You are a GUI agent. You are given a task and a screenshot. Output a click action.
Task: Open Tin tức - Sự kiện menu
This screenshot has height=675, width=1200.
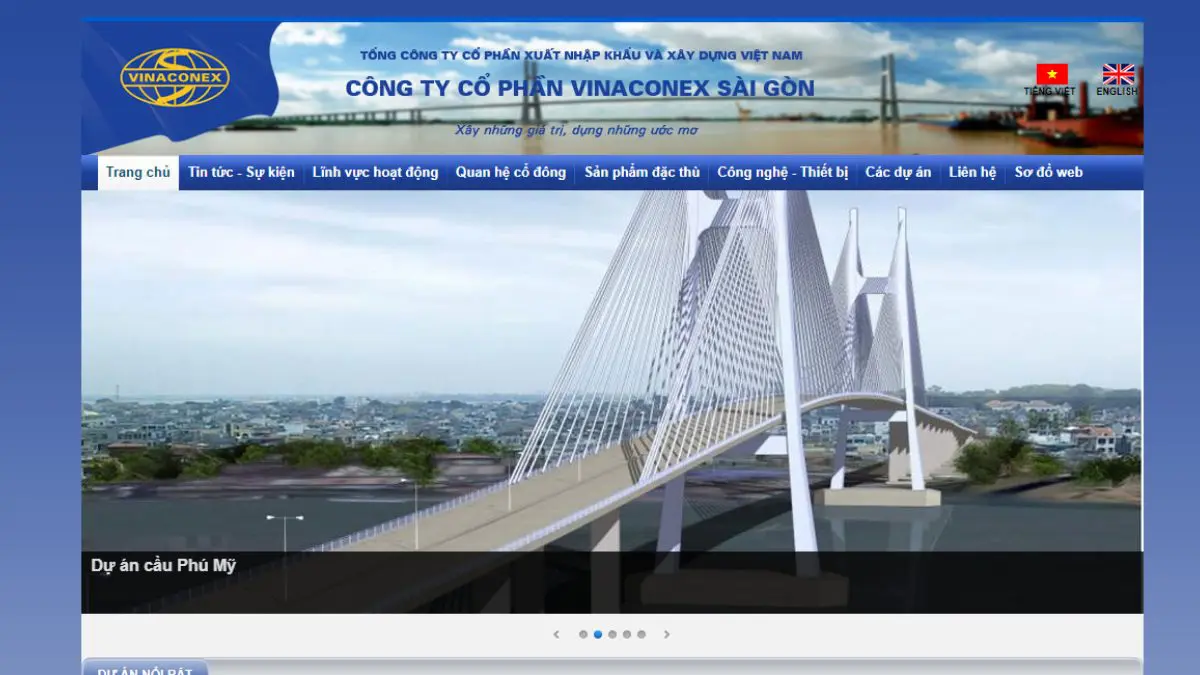tap(241, 172)
